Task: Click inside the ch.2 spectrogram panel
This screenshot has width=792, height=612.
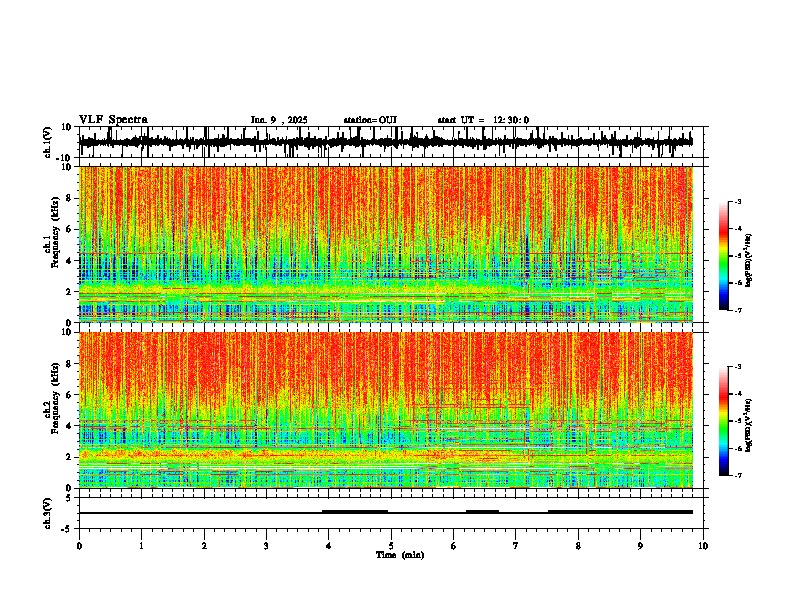Action: (386, 410)
